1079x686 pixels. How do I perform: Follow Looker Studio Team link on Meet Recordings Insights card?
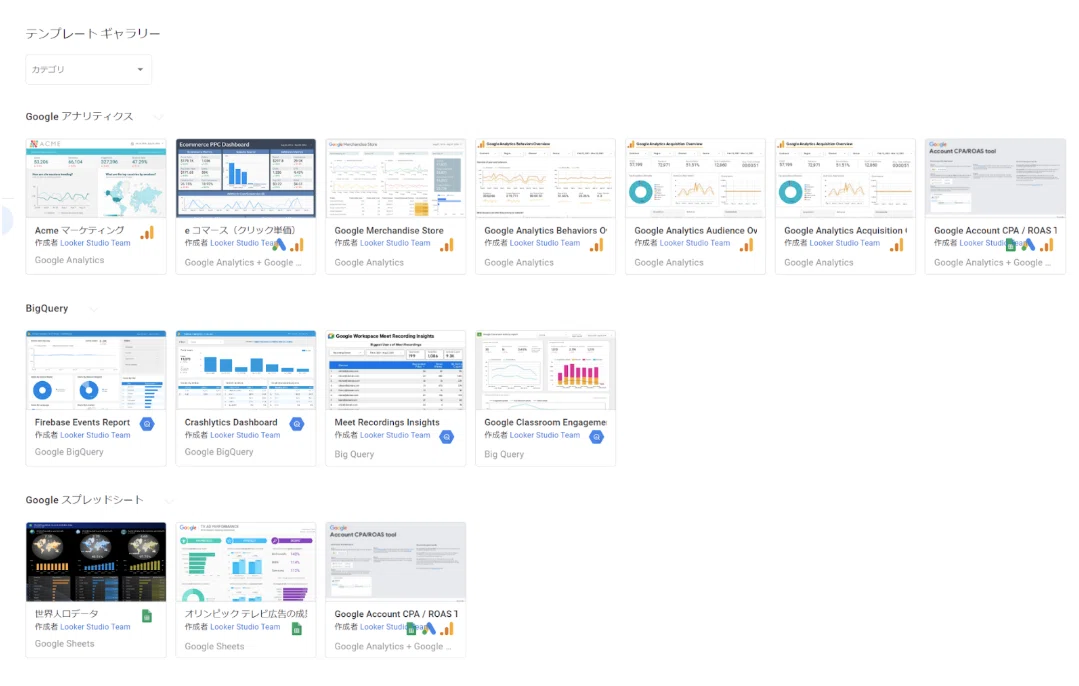(x=395, y=435)
